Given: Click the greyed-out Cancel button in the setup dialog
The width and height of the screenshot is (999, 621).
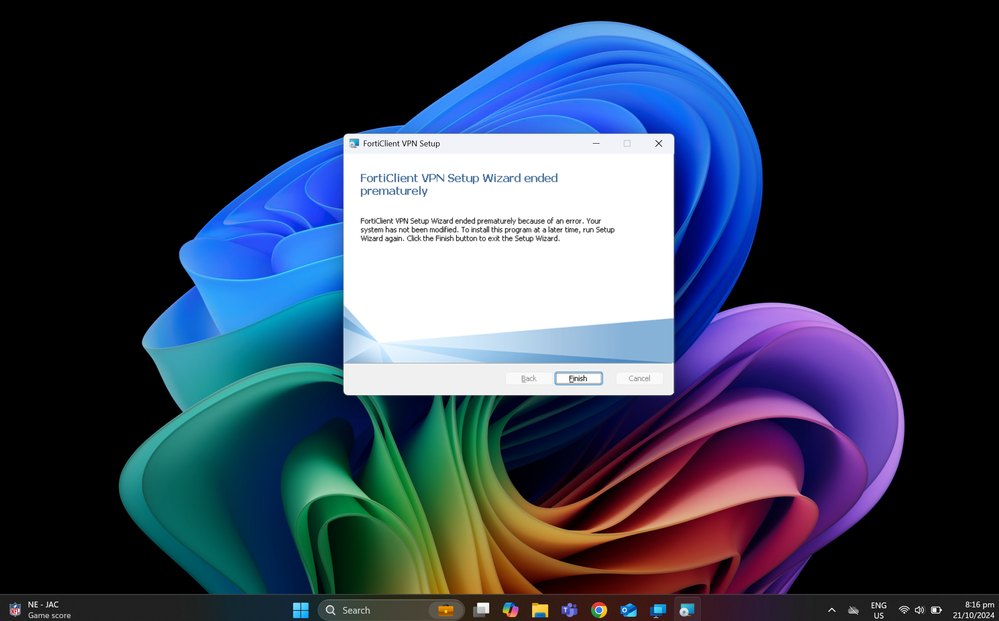Looking at the screenshot, I should 639,378.
